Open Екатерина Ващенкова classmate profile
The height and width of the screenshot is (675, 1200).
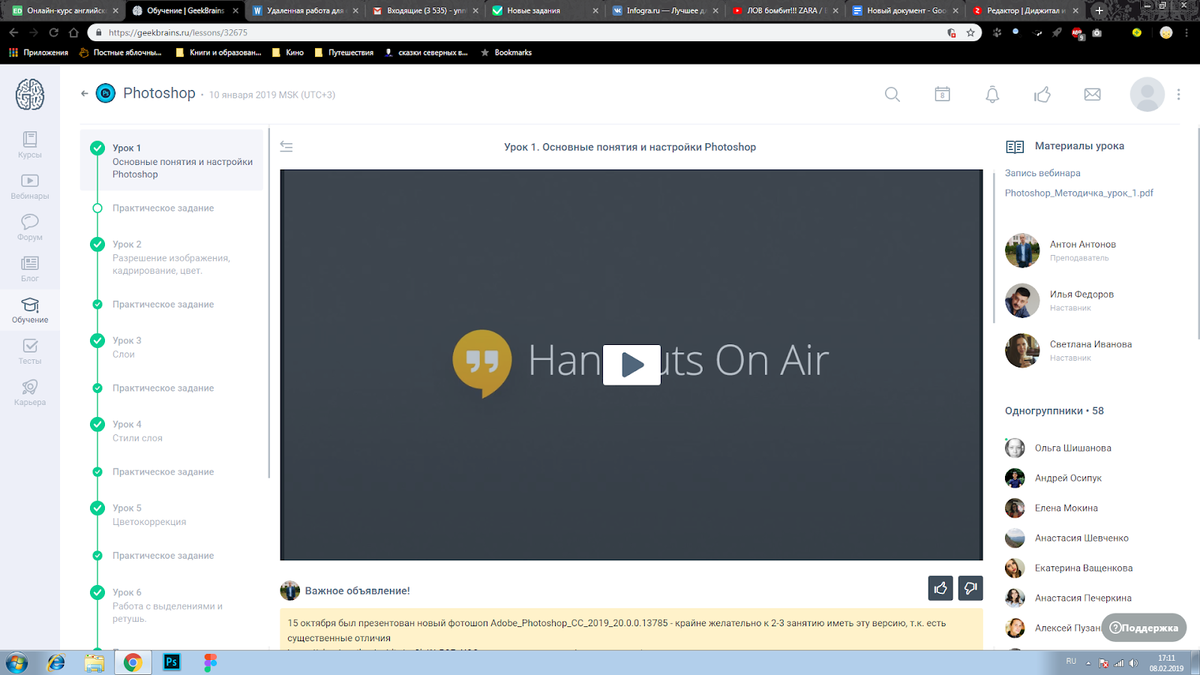pyautogui.click(x=1084, y=568)
